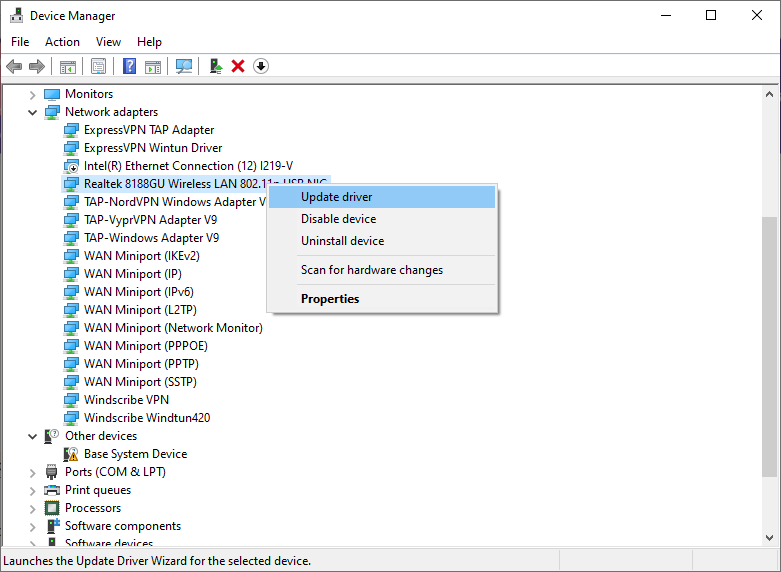
Task: Select WAN Miniport (PPTP)
Action: click(141, 363)
